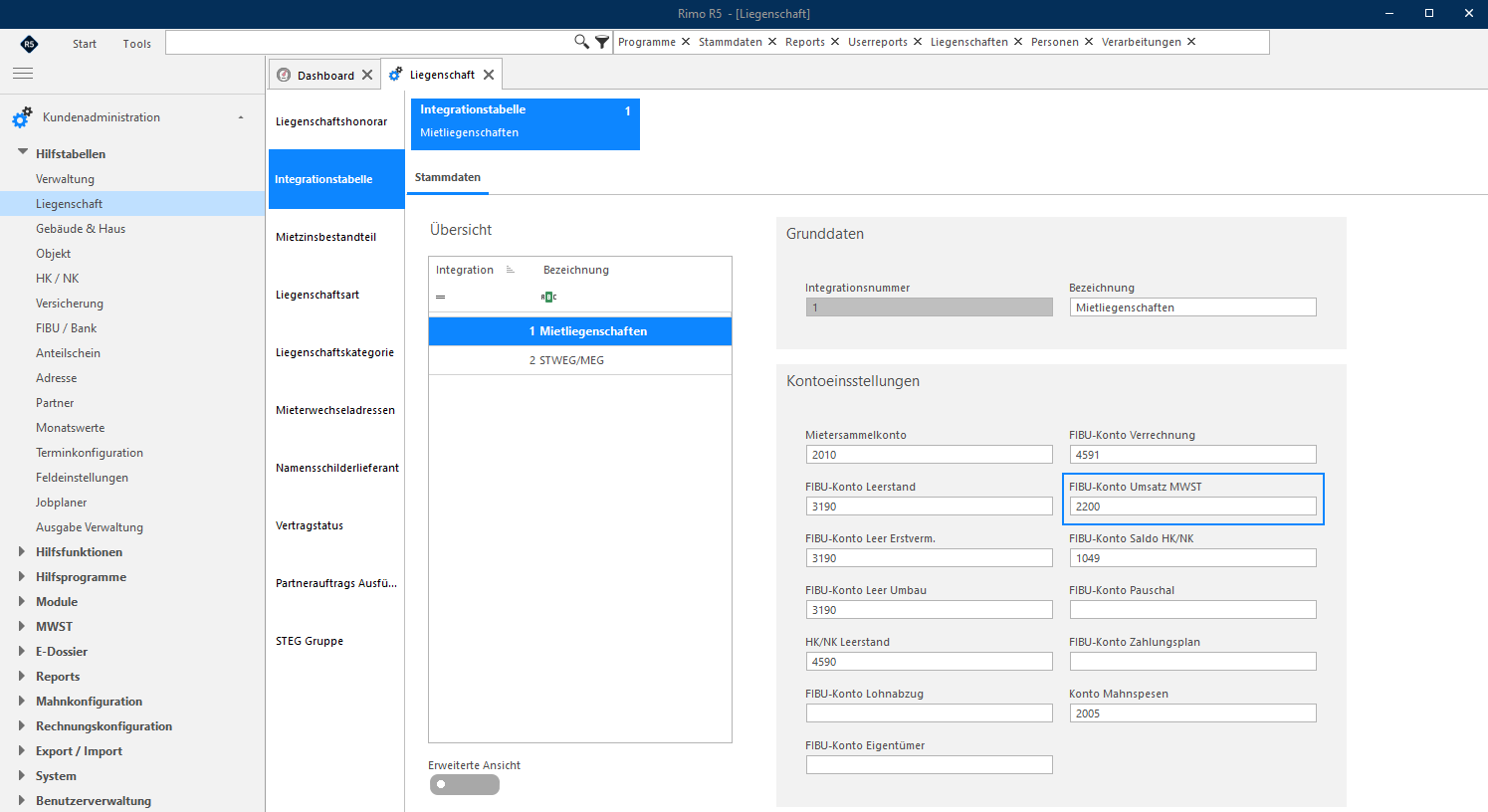Open the Bezeichnung filter operator icon
Viewport: 1488px width, 812px height.
click(548, 297)
